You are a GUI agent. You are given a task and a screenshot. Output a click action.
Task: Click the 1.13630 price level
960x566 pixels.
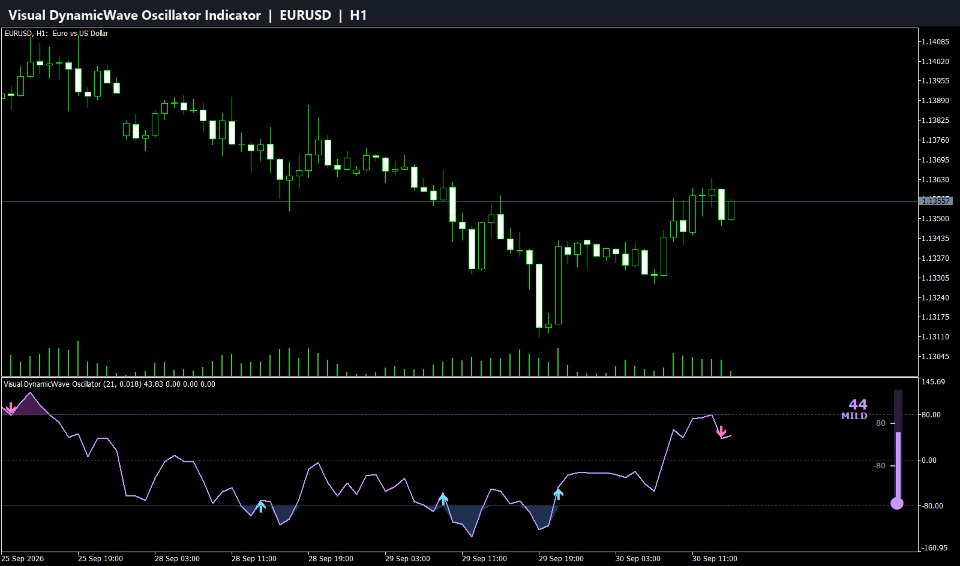click(x=936, y=179)
